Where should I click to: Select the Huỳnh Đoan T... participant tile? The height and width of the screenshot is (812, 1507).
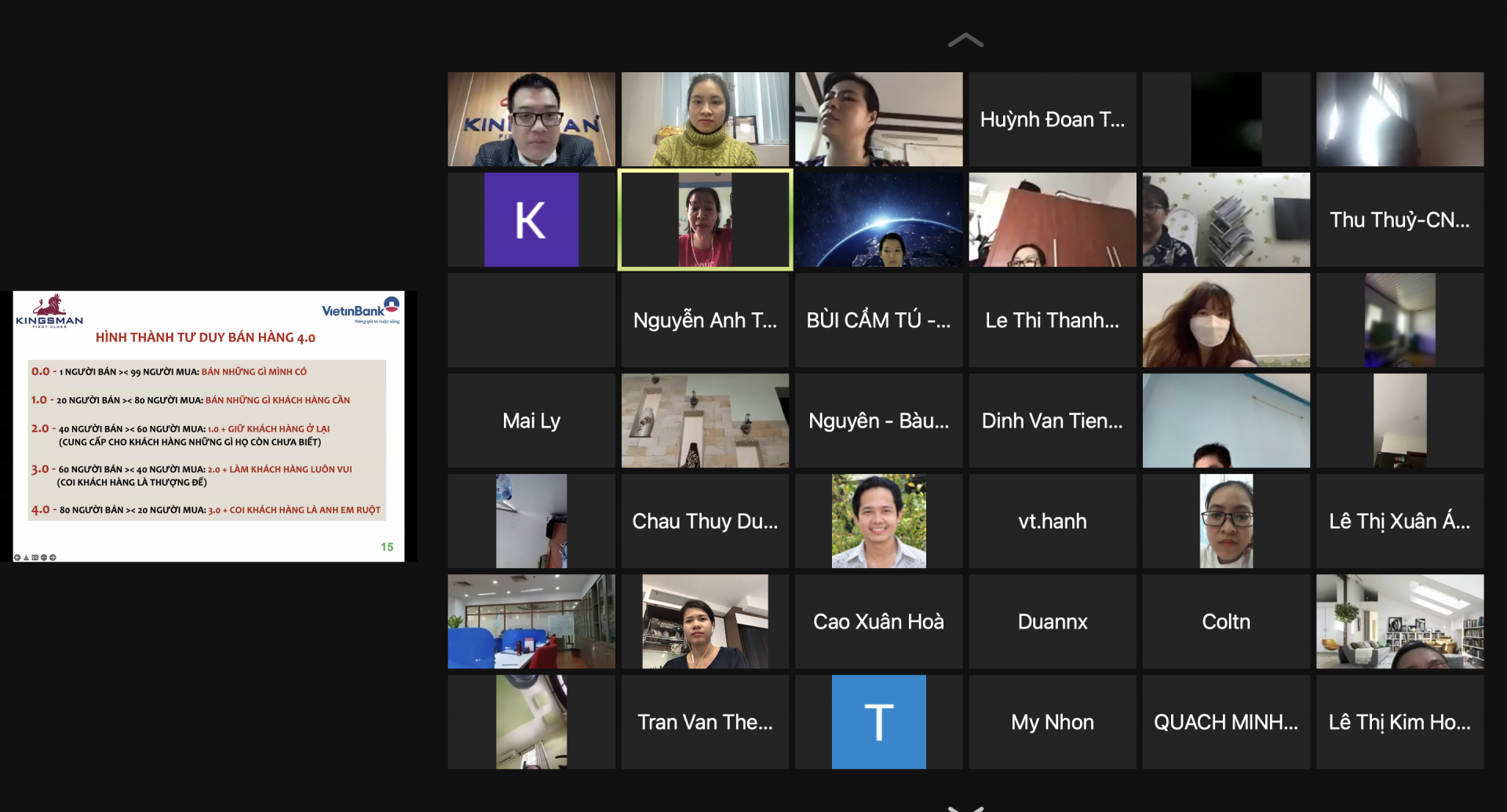1052,119
